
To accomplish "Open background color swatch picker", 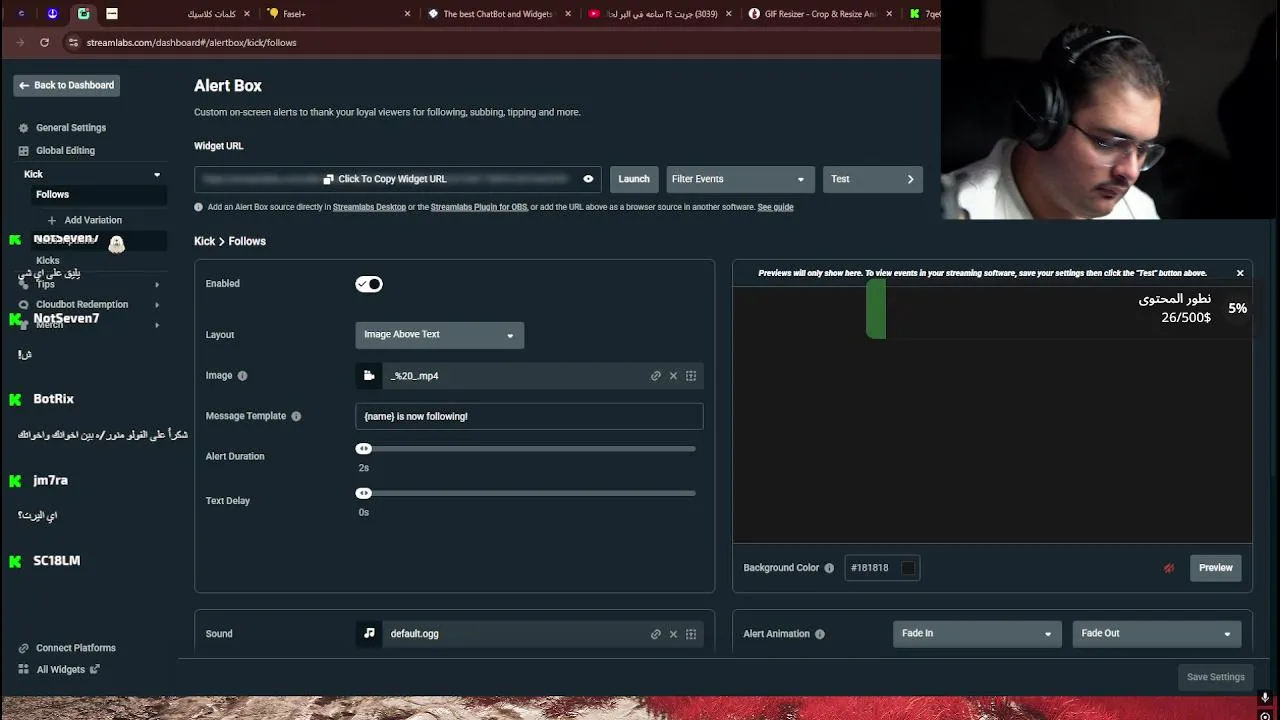I will [908, 568].
